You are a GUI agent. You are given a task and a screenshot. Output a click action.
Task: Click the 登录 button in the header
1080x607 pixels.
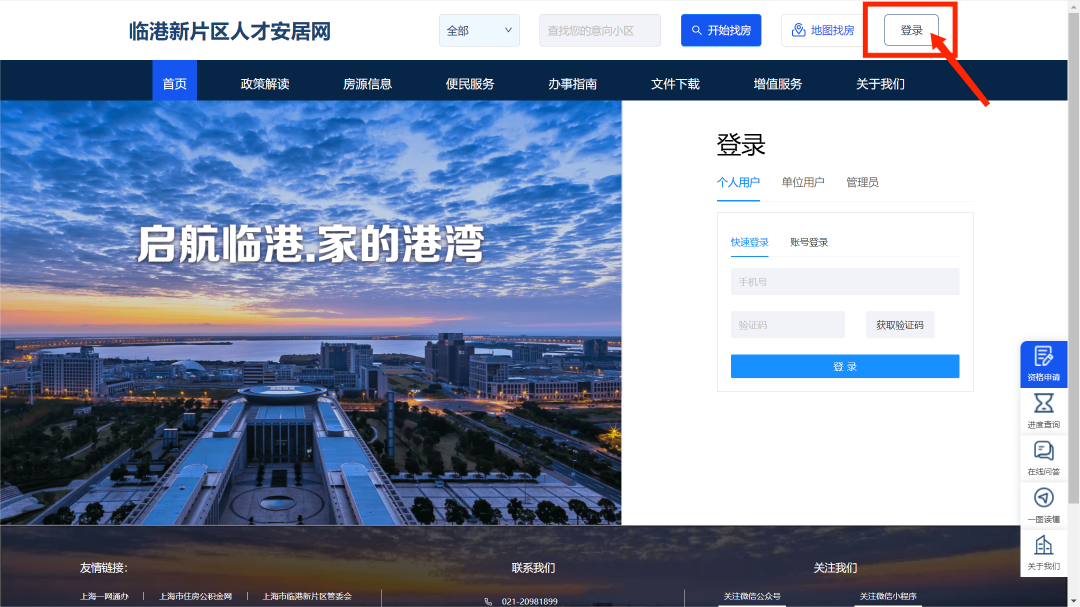(911, 30)
